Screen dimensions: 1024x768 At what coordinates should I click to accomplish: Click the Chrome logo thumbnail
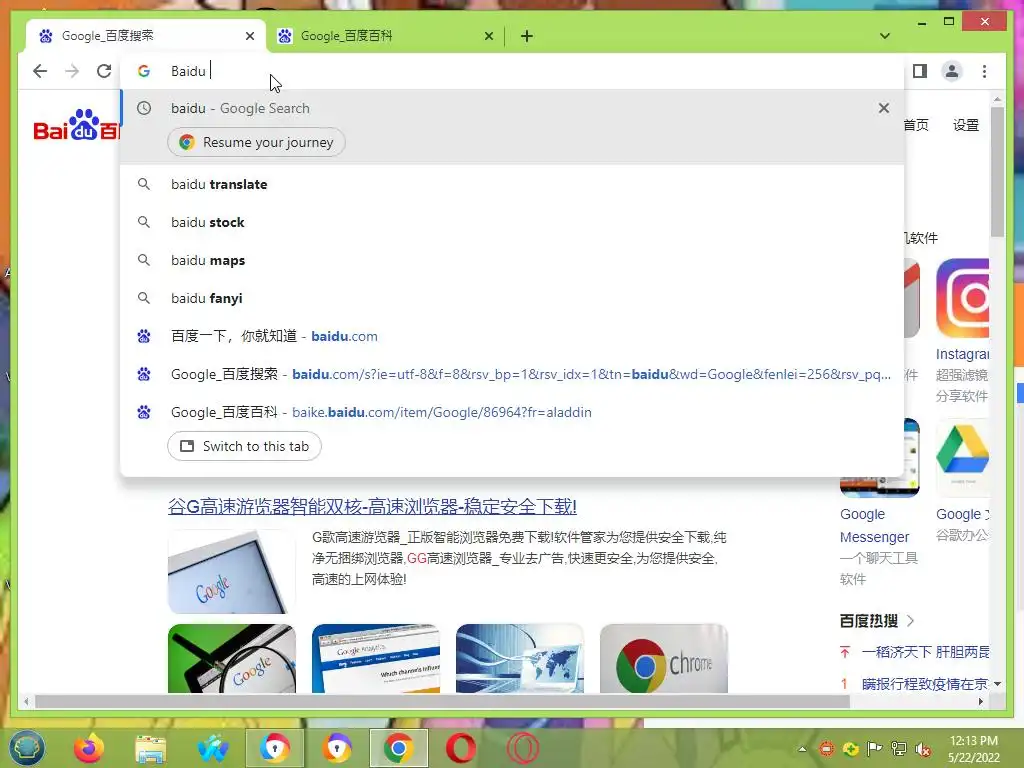664,658
